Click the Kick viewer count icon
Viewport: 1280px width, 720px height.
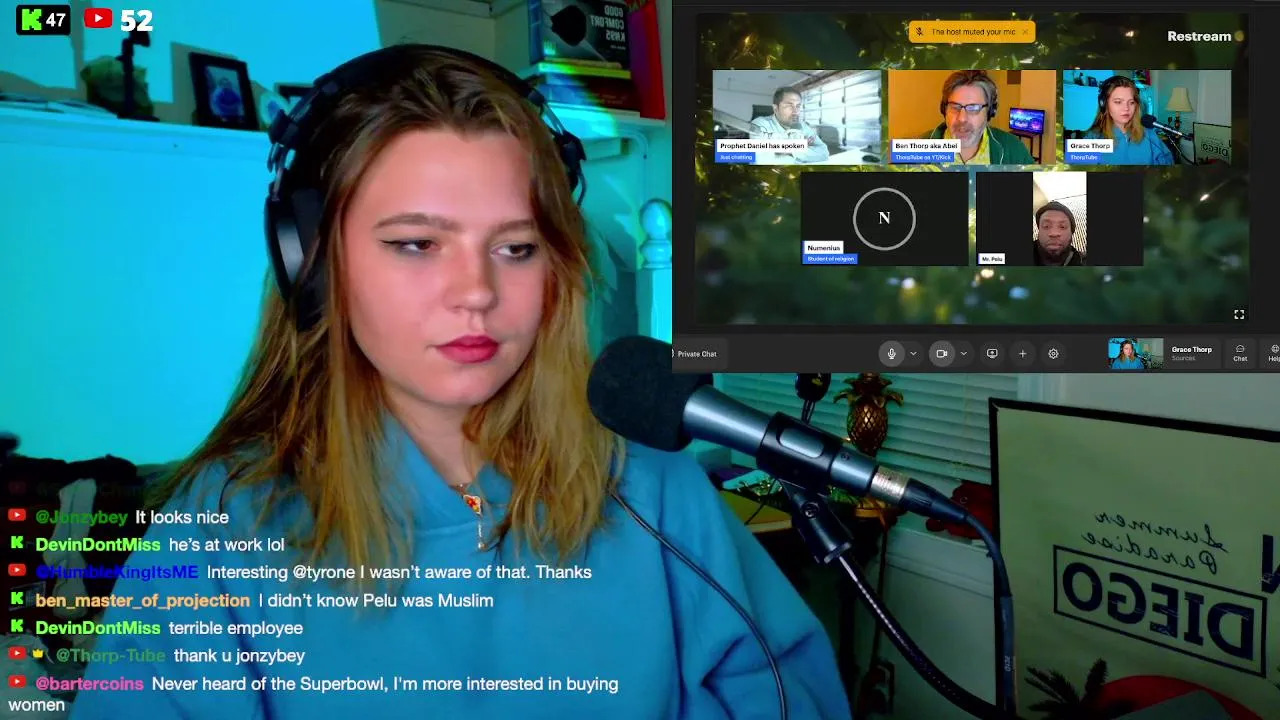[x=30, y=19]
